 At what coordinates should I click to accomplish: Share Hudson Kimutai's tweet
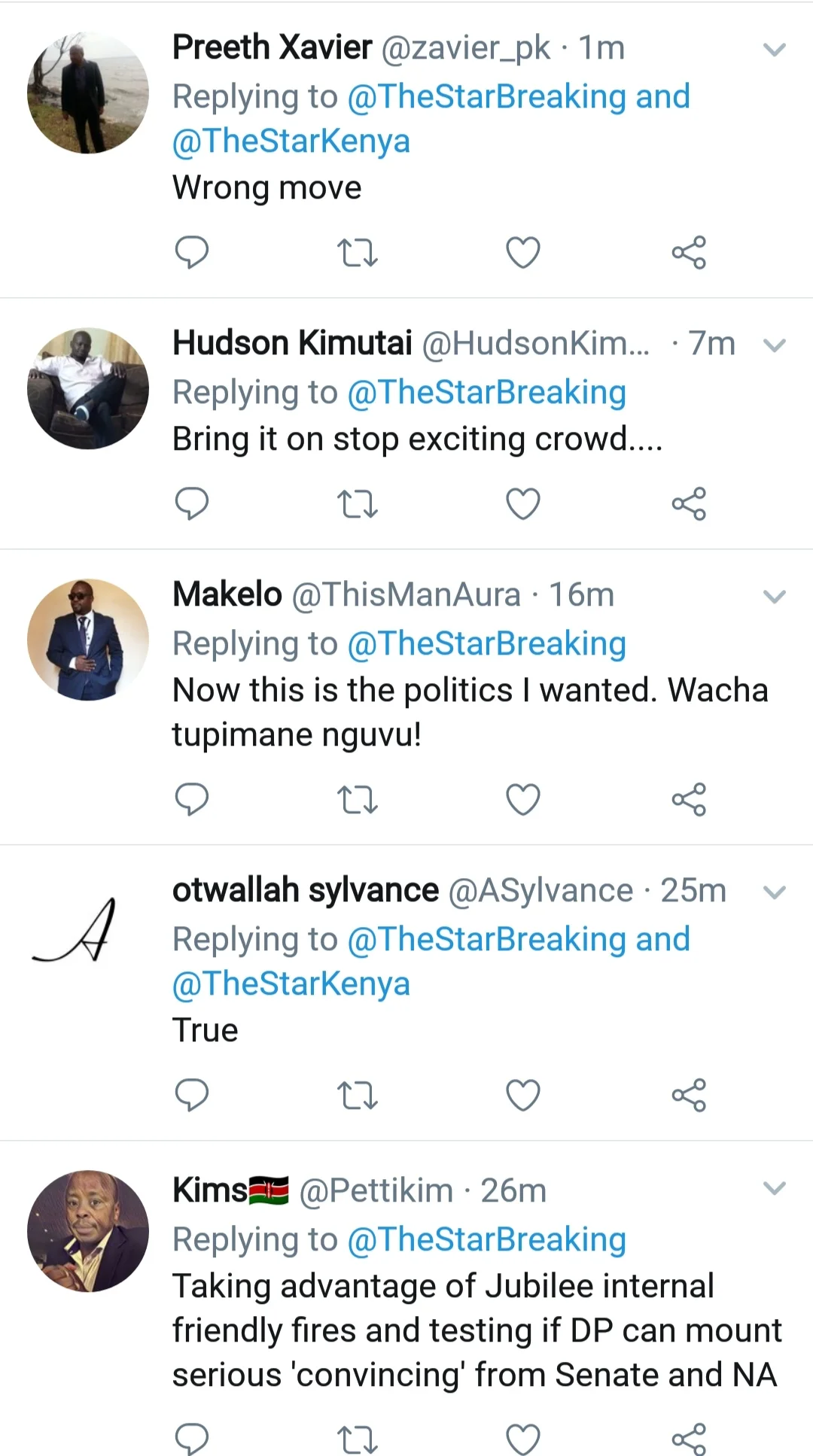pos(689,504)
